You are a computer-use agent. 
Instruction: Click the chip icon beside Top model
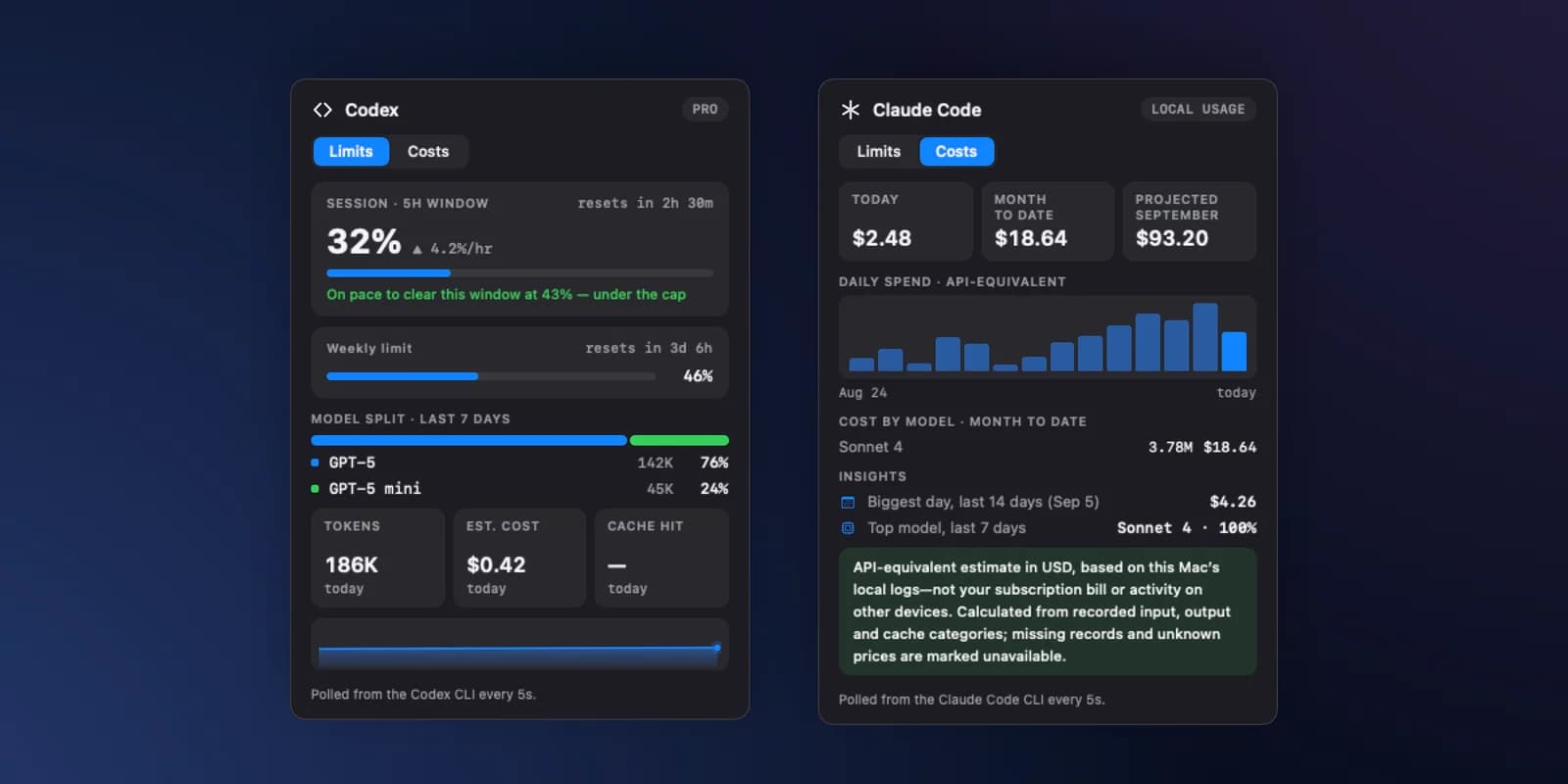[x=848, y=528]
